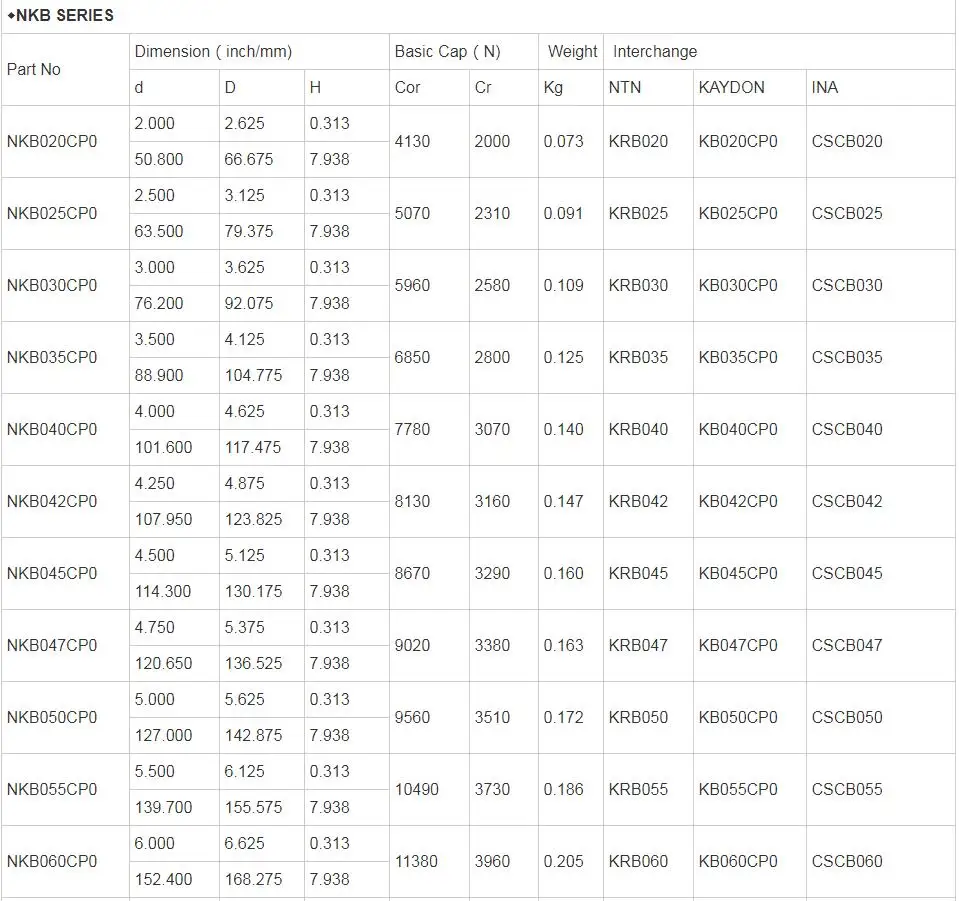Click dimension value 92.075
Screen dimensions: 959x901
[x=249, y=303]
